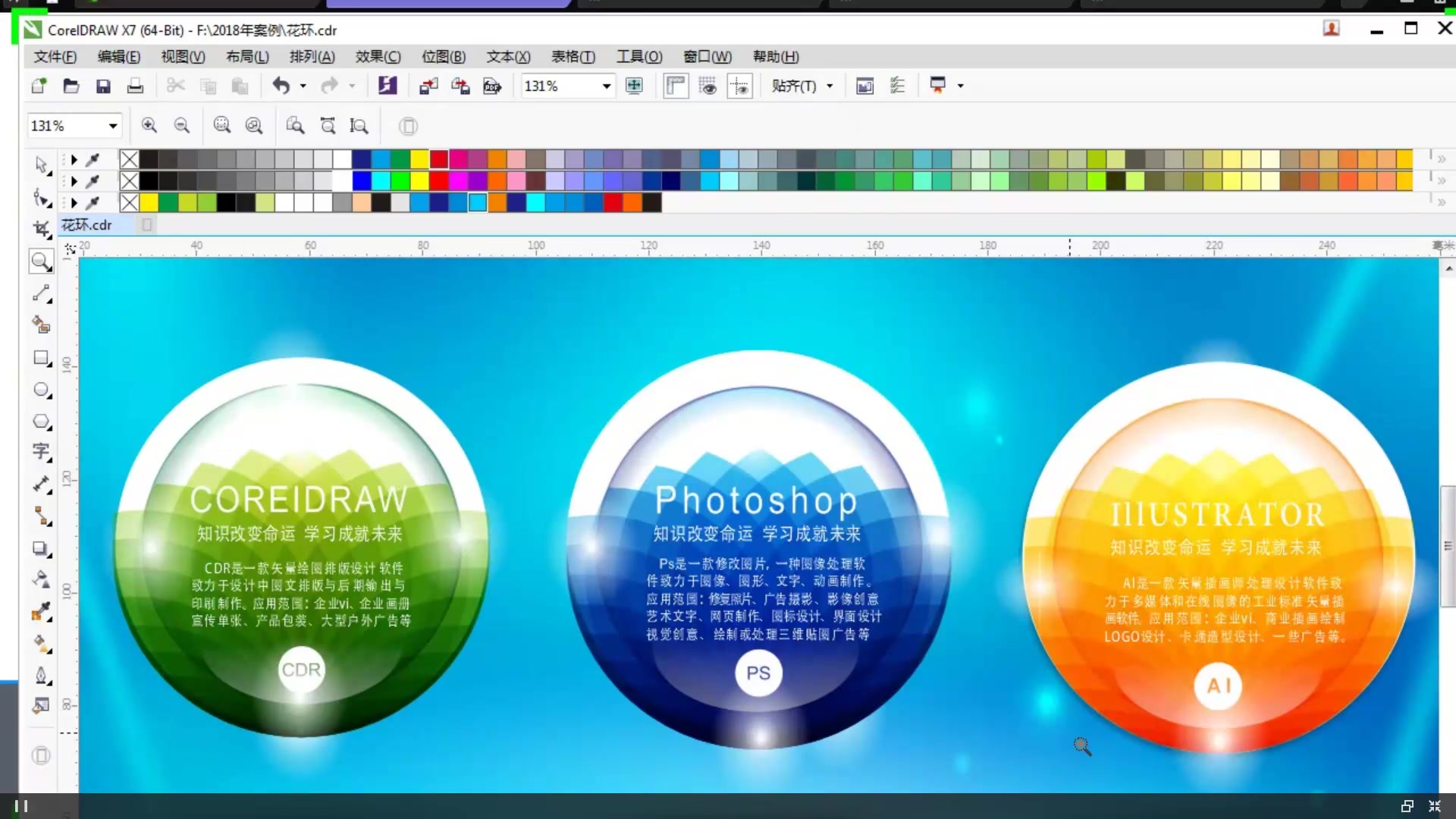This screenshot has width=1456, height=819.
Task: Select the Text tool in toolbox
Action: pos(41,452)
